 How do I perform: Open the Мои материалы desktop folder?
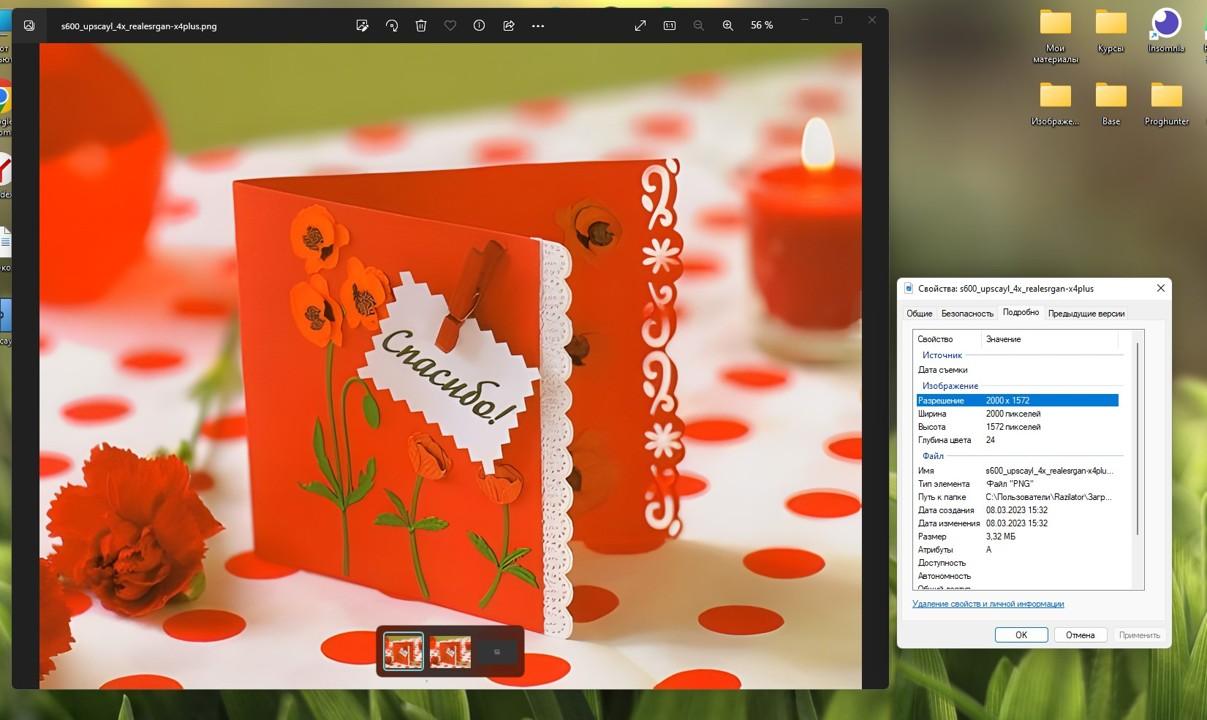(1055, 36)
